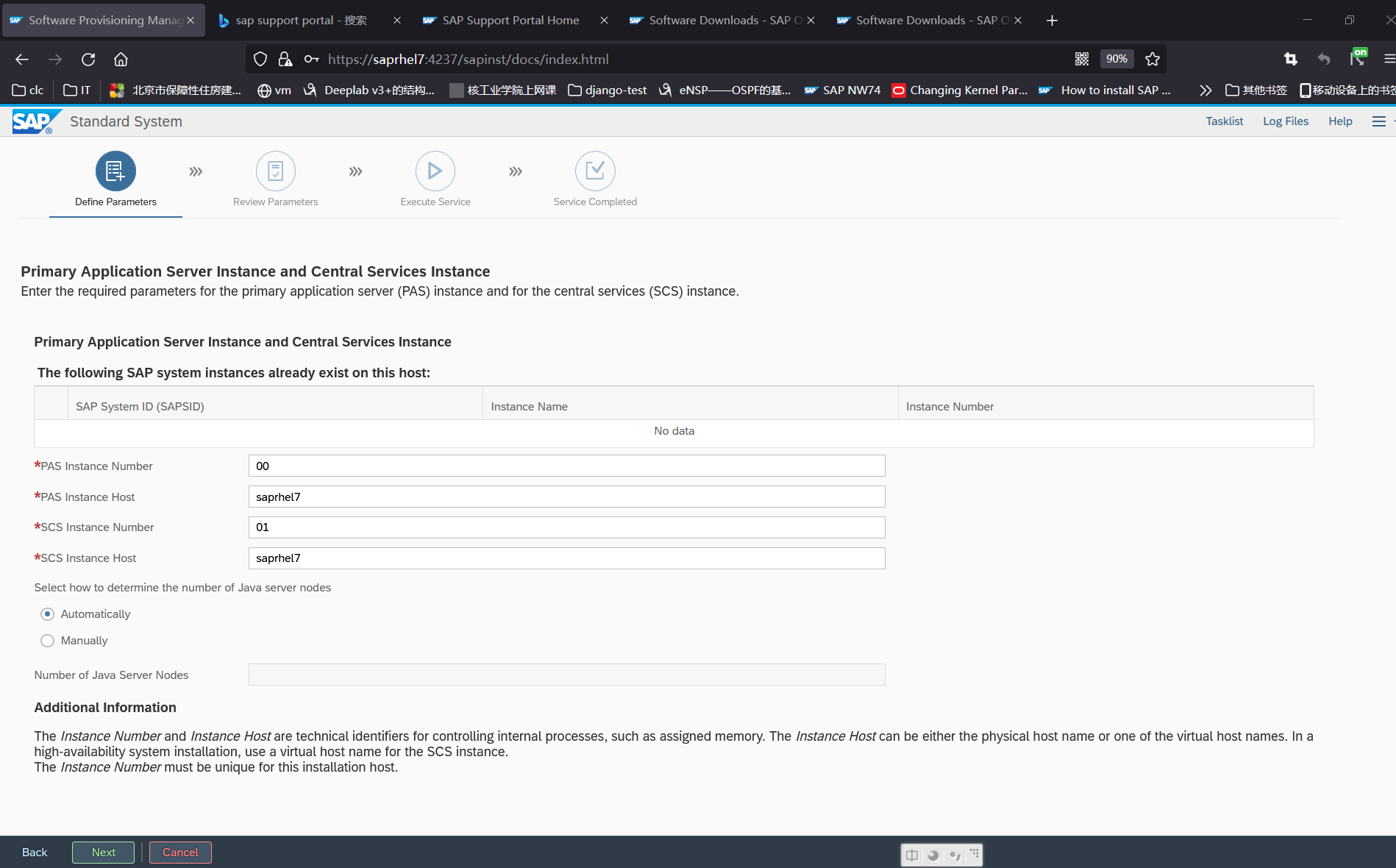This screenshot has height=868, width=1396.
Task: Close the SAP Support Portal Home tab
Action: pyautogui.click(x=604, y=21)
